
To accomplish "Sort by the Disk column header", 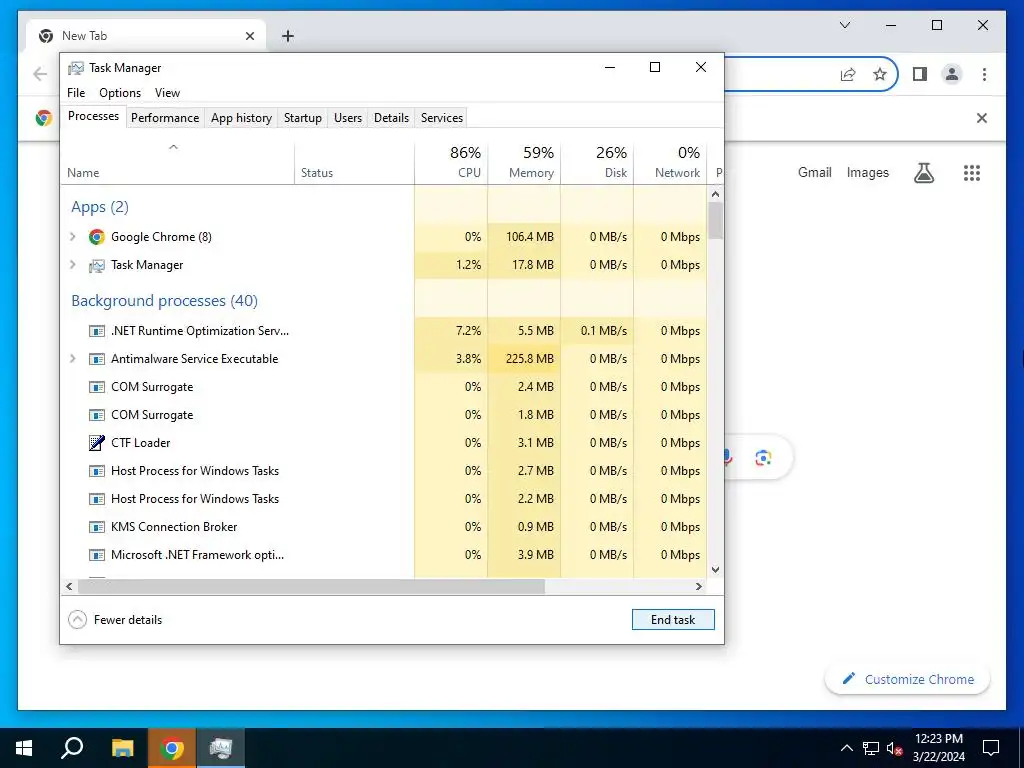I will coord(598,162).
